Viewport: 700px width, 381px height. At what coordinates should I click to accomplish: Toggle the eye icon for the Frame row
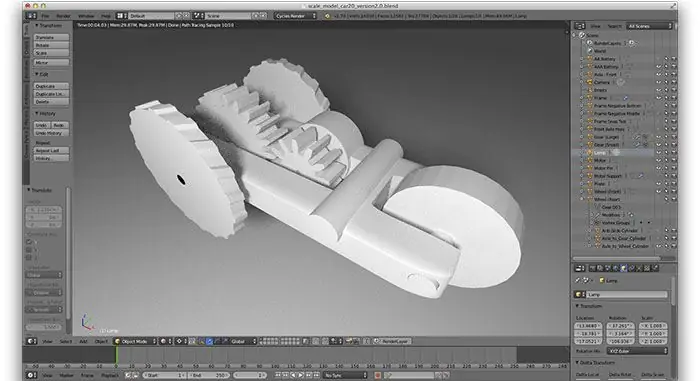coord(658,98)
